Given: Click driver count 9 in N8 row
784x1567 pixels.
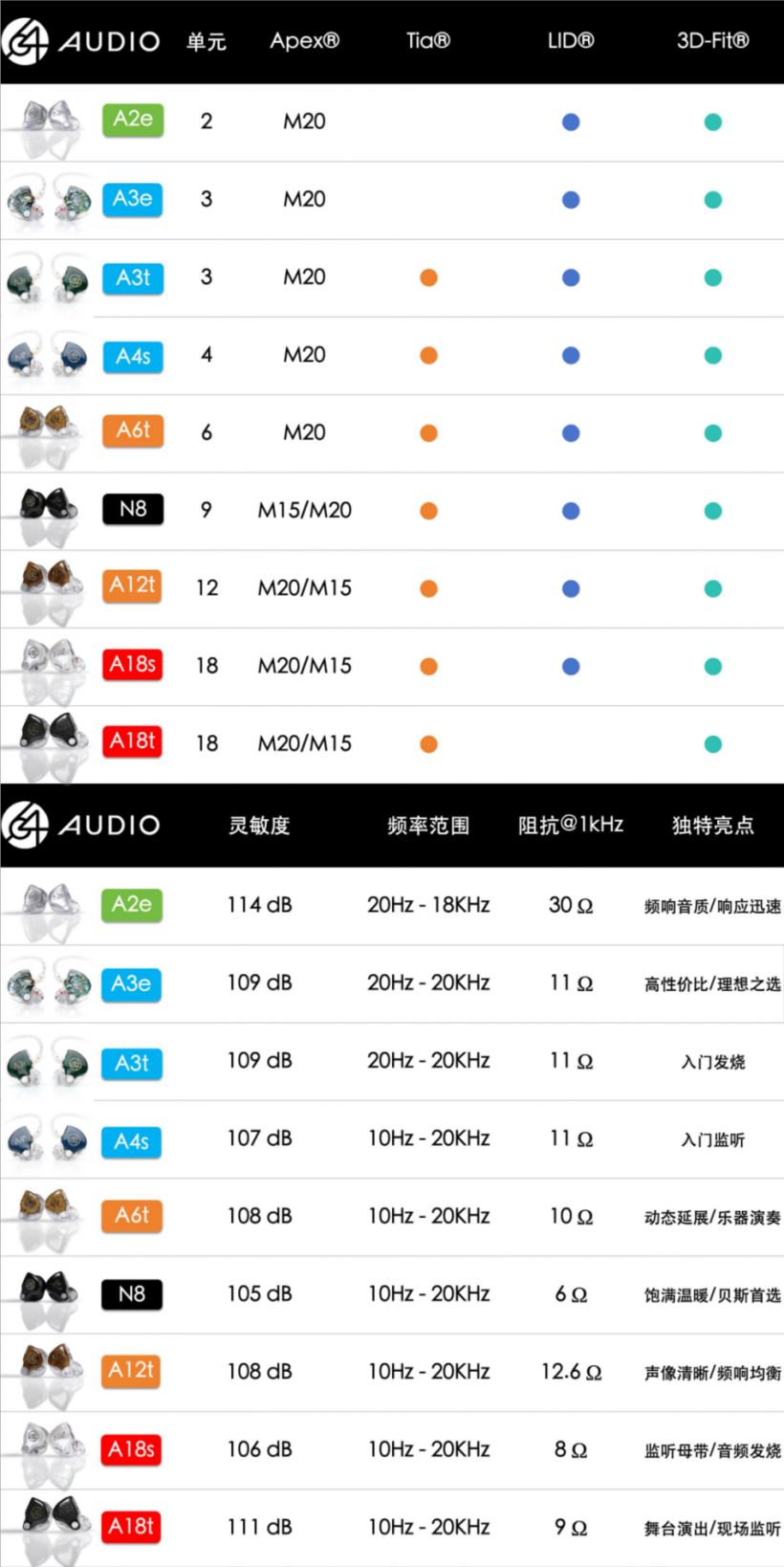Looking at the screenshot, I should click(x=207, y=511).
